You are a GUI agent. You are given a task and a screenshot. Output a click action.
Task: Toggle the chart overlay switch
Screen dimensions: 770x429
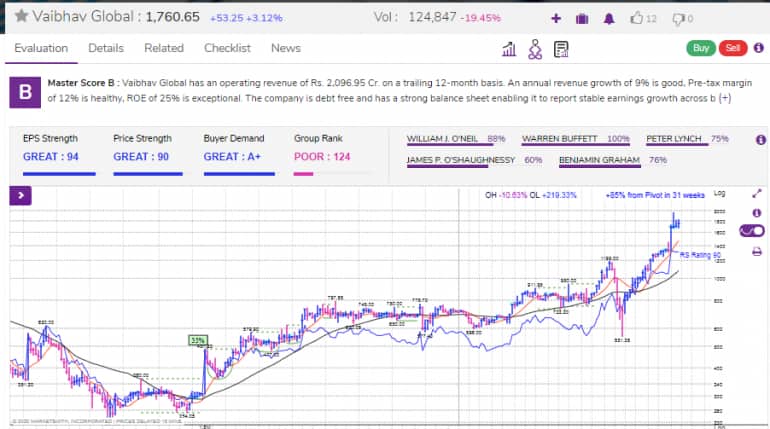(752, 231)
